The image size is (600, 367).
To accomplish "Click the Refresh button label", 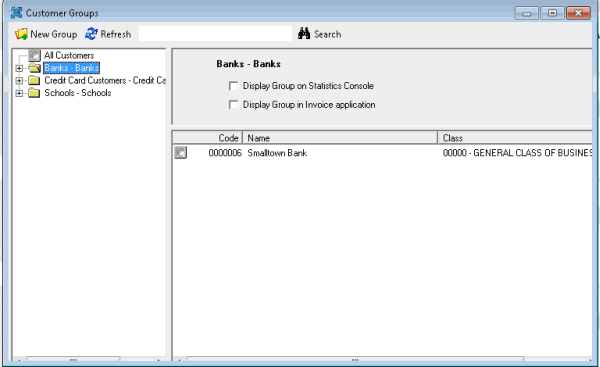I will coord(116,34).
